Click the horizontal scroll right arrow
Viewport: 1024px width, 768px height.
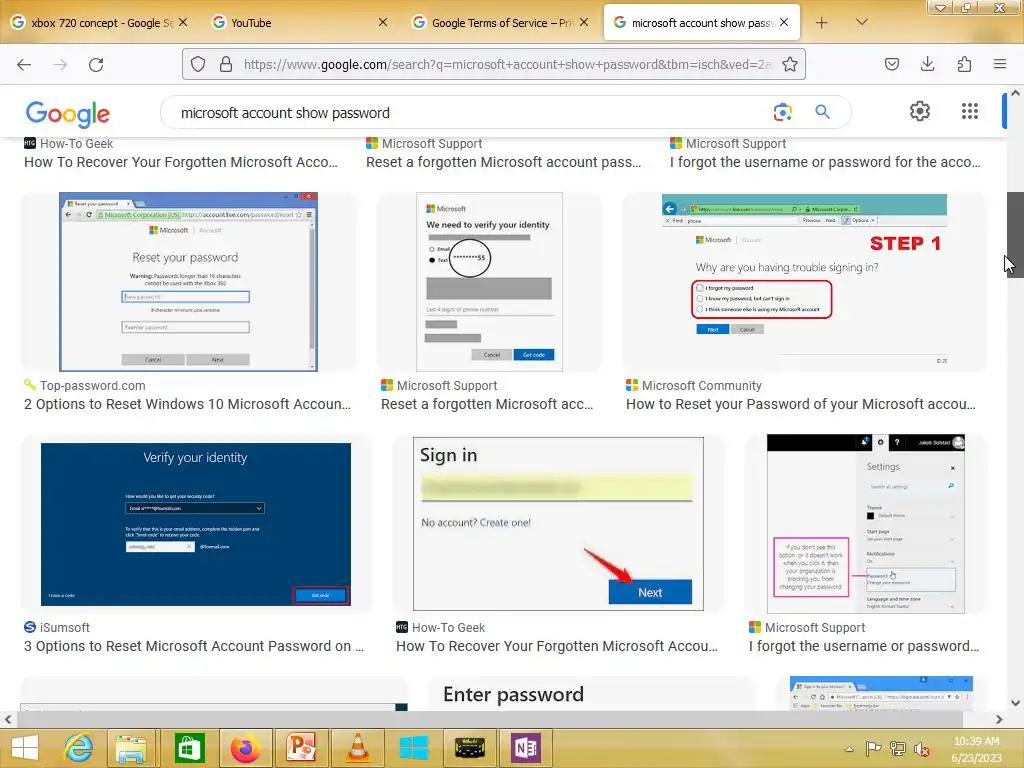click(999, 719)
